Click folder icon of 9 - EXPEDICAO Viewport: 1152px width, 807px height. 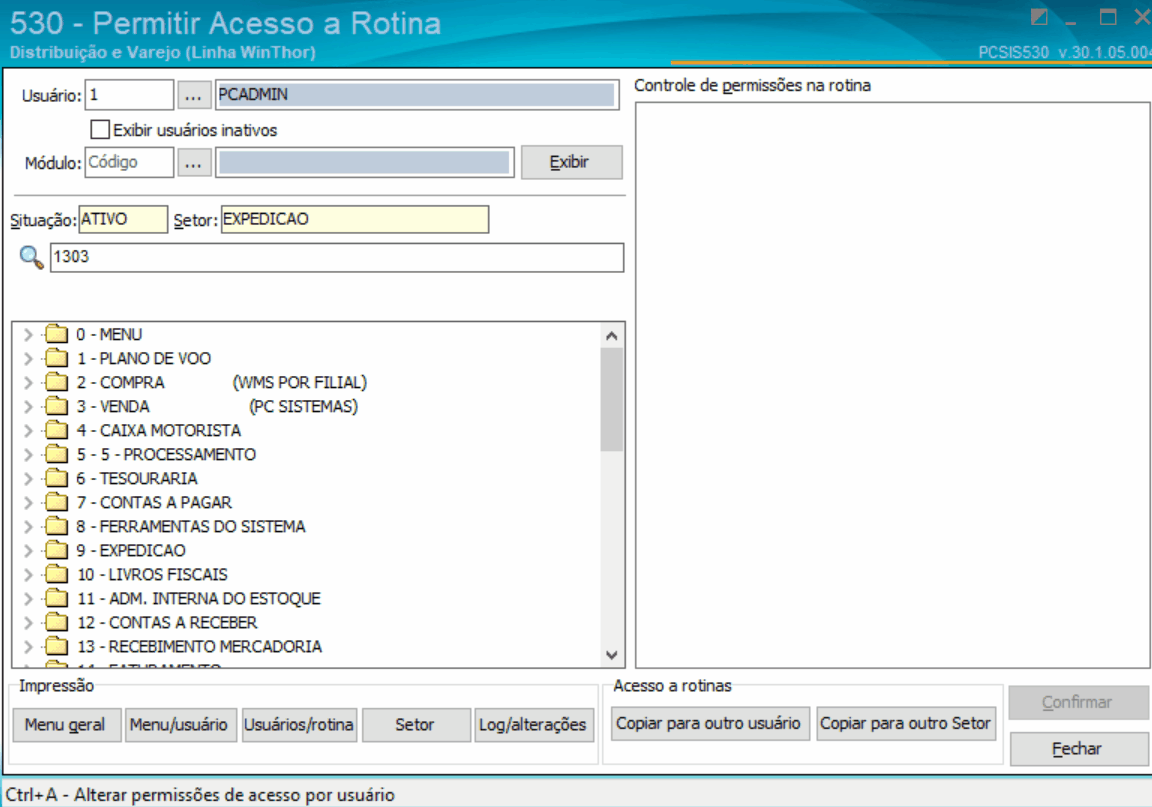coord(56,550)
